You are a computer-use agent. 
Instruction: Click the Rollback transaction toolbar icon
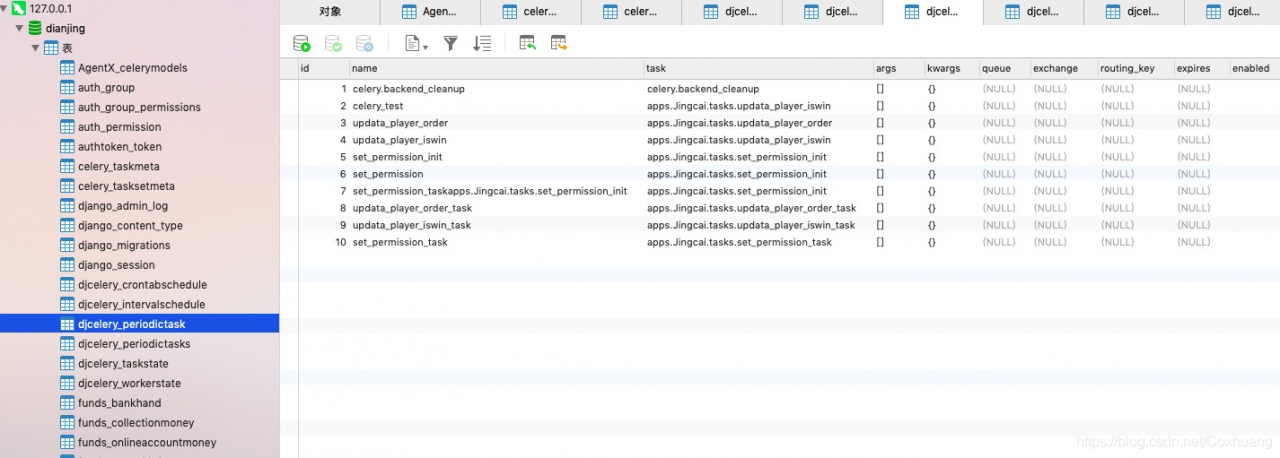click(365, 43)
